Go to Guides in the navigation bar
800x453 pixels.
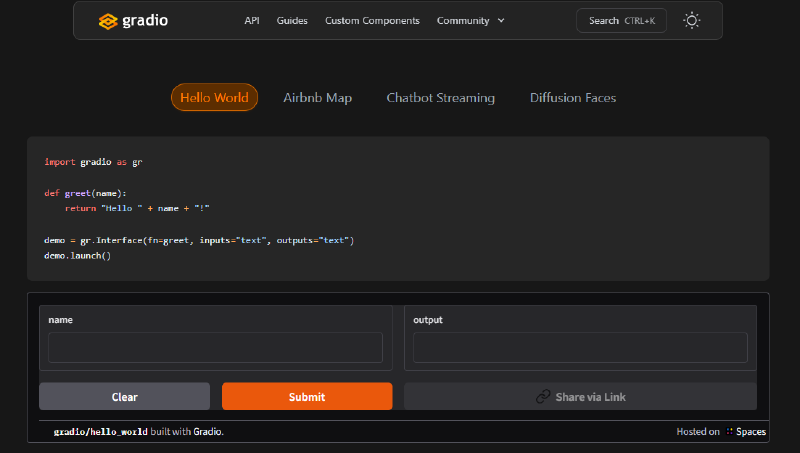point(292,21)
